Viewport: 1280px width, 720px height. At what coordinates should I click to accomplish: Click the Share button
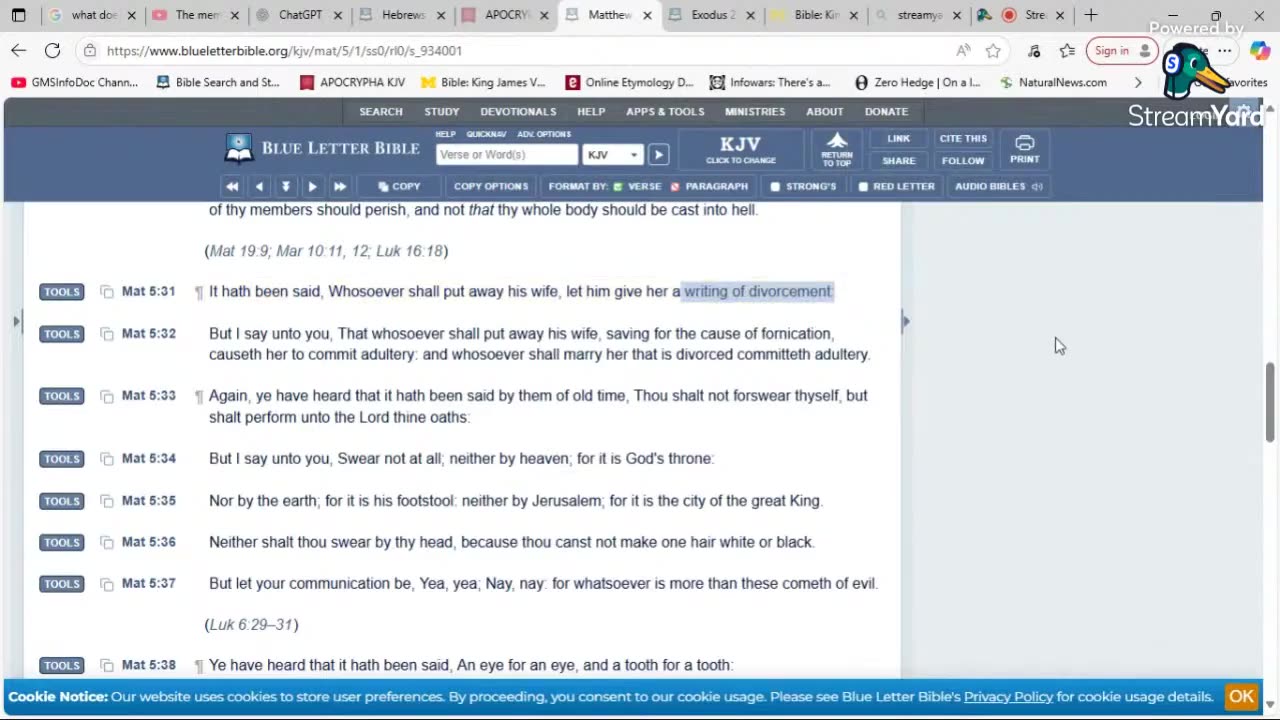click(x=898, y=161)
